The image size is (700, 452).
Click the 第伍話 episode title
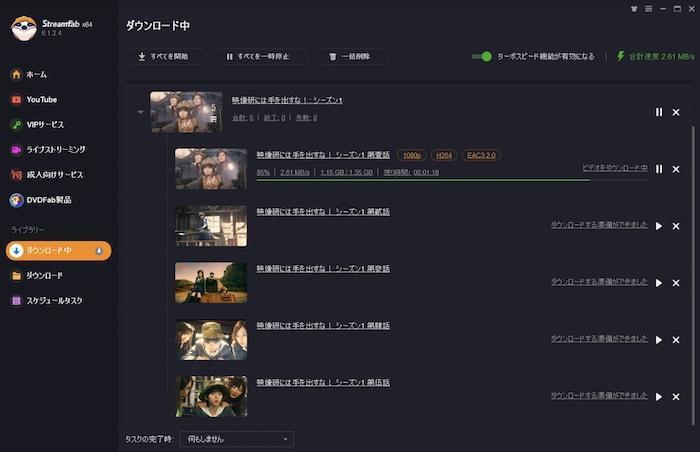pos(323,382)
